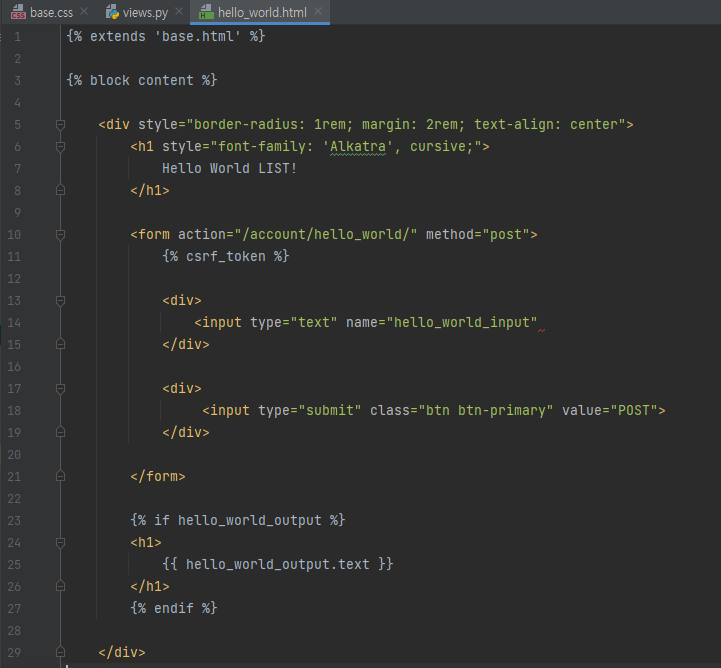The image size is (721, 668).
Task: Click the underlined word 'Alkatra'
Action: [x=358, y=147]
